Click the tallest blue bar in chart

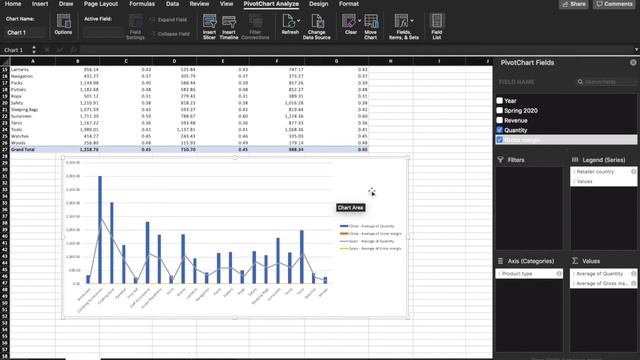click(x=100, y=230)
